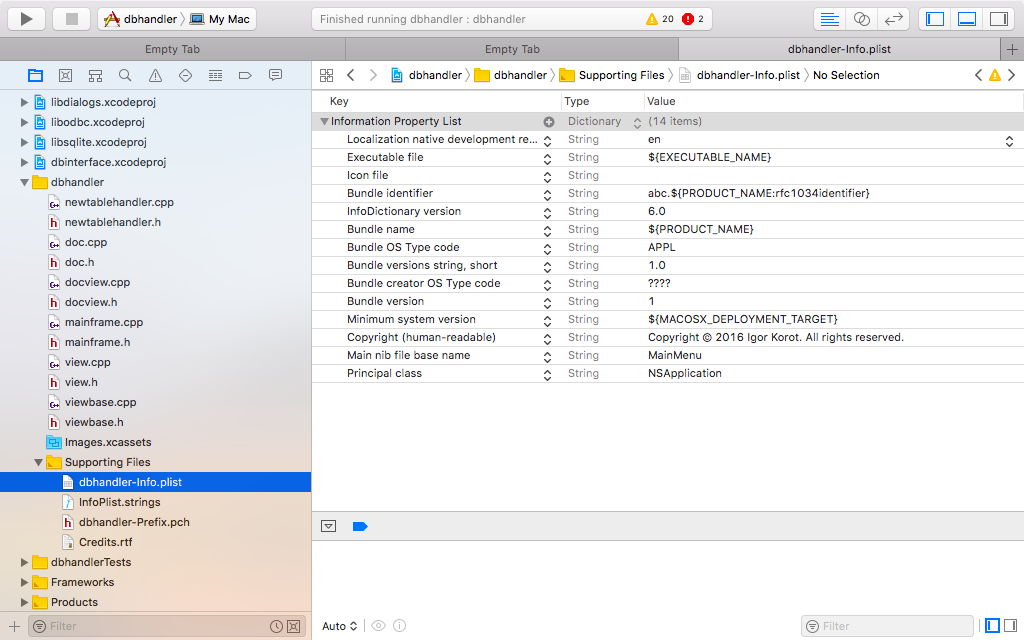Expand the Products group
Viewport: 1024px width, 640px height.
24,602
